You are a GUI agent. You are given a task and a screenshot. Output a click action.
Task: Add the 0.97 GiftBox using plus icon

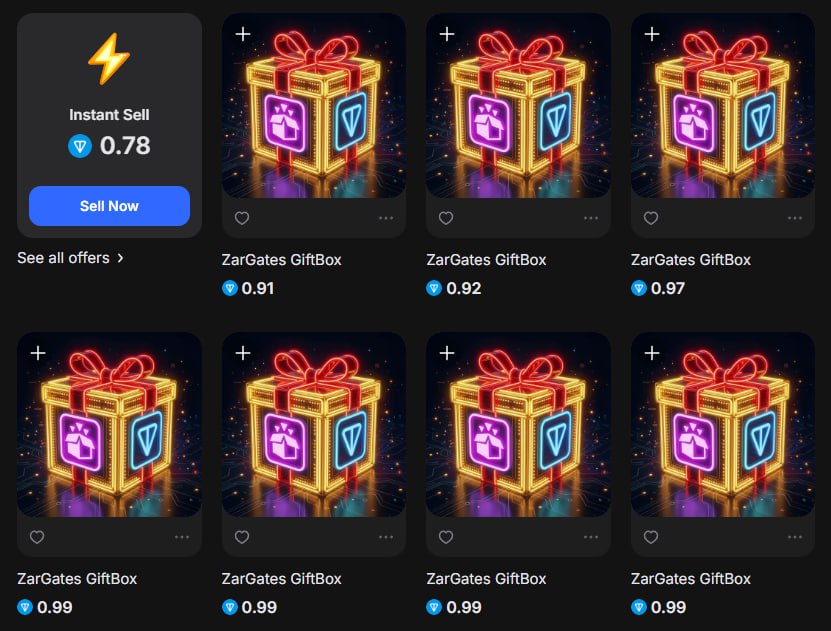click(652, 34)
